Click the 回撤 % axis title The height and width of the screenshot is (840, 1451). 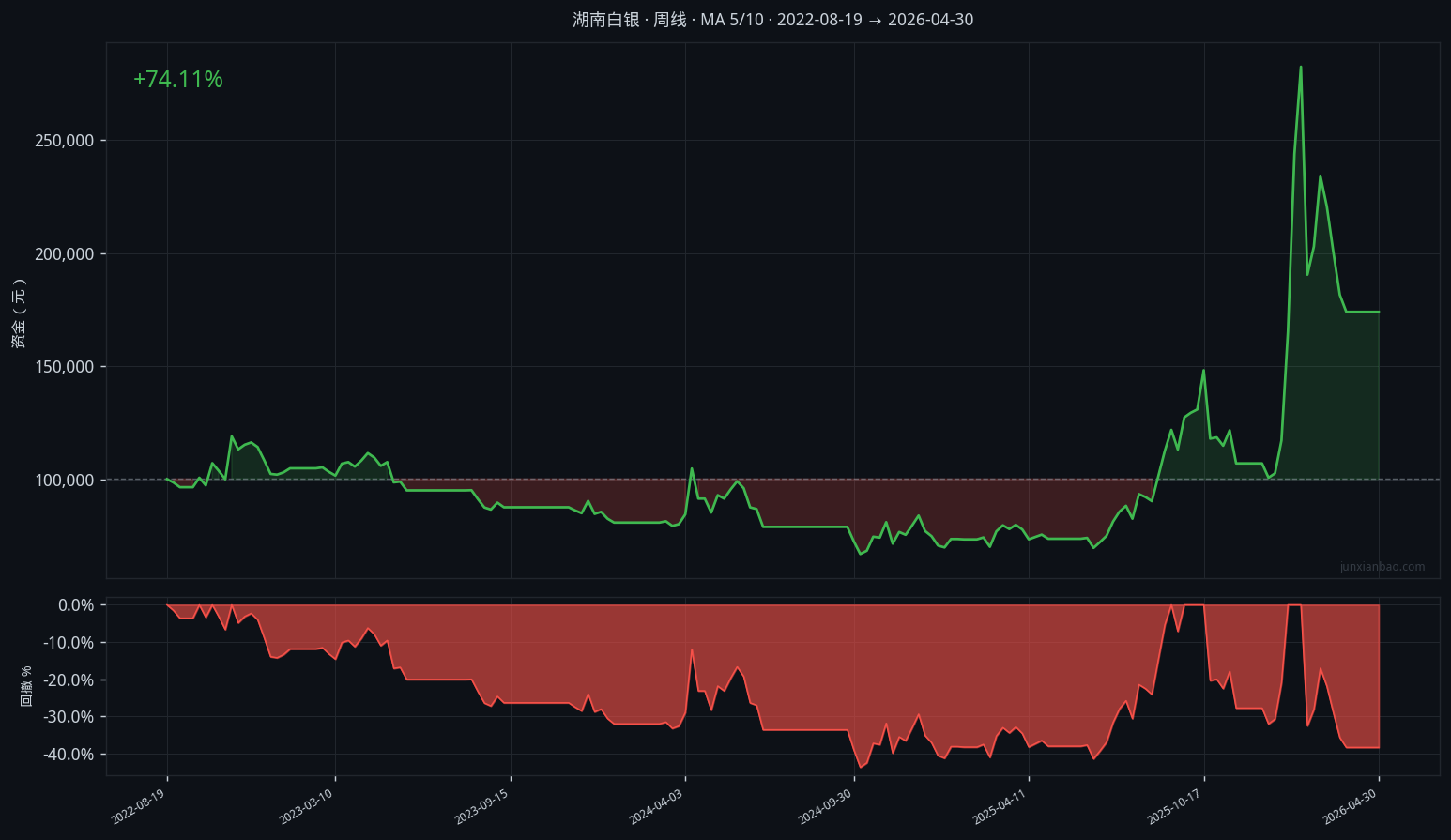[x=26, y=686]
